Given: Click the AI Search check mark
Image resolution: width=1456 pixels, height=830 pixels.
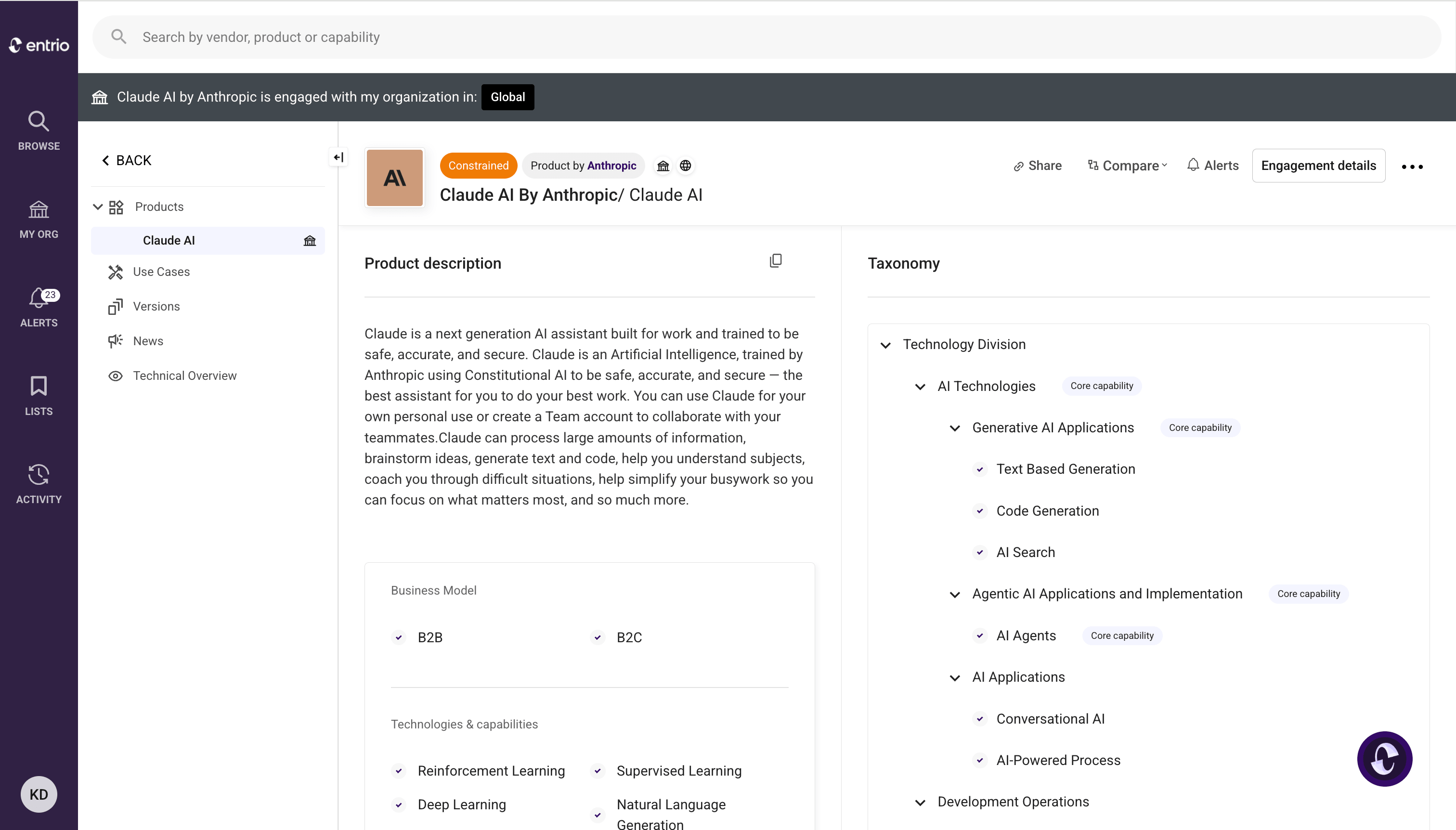Looking at the screenshot, I should point(979,553).
